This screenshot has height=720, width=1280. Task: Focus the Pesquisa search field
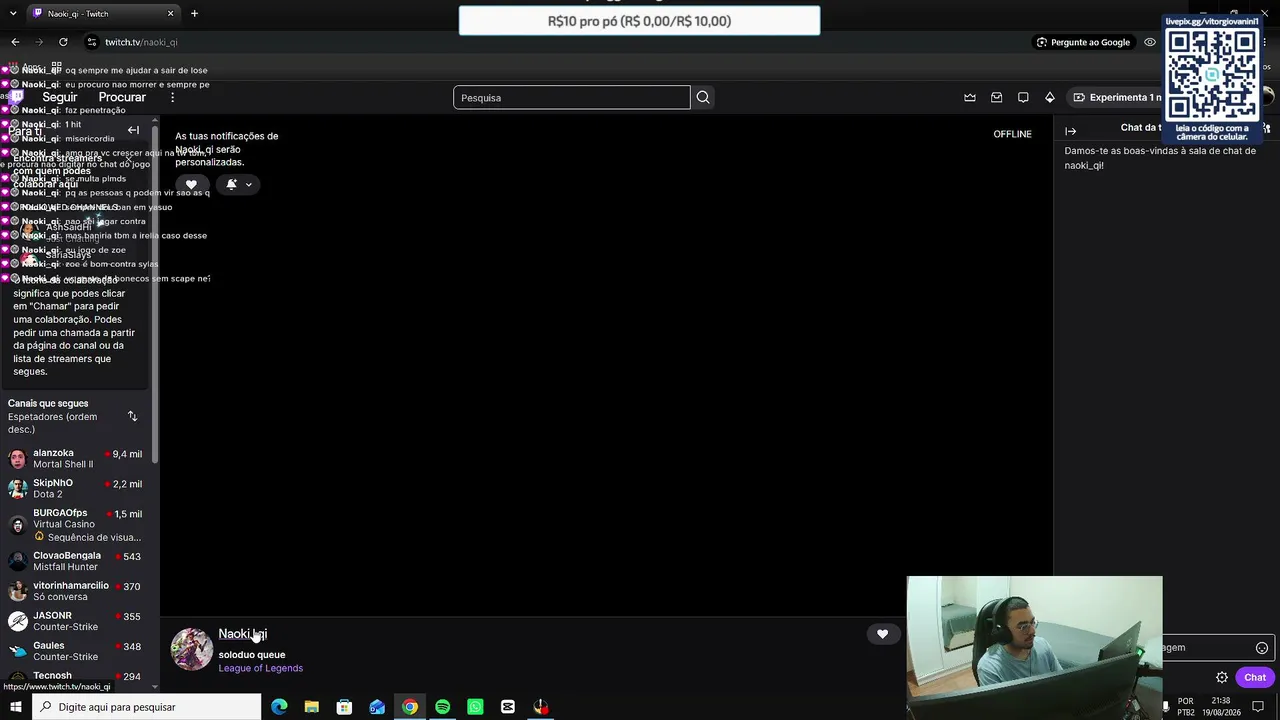pos(571,97)
